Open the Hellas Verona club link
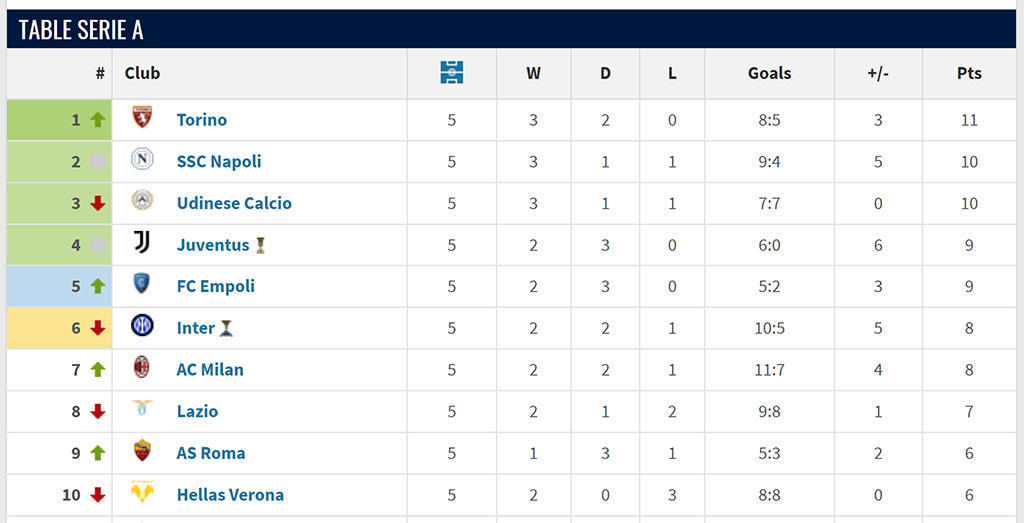Viewport: 1024px width, 523px height. (x=230, y=495)
